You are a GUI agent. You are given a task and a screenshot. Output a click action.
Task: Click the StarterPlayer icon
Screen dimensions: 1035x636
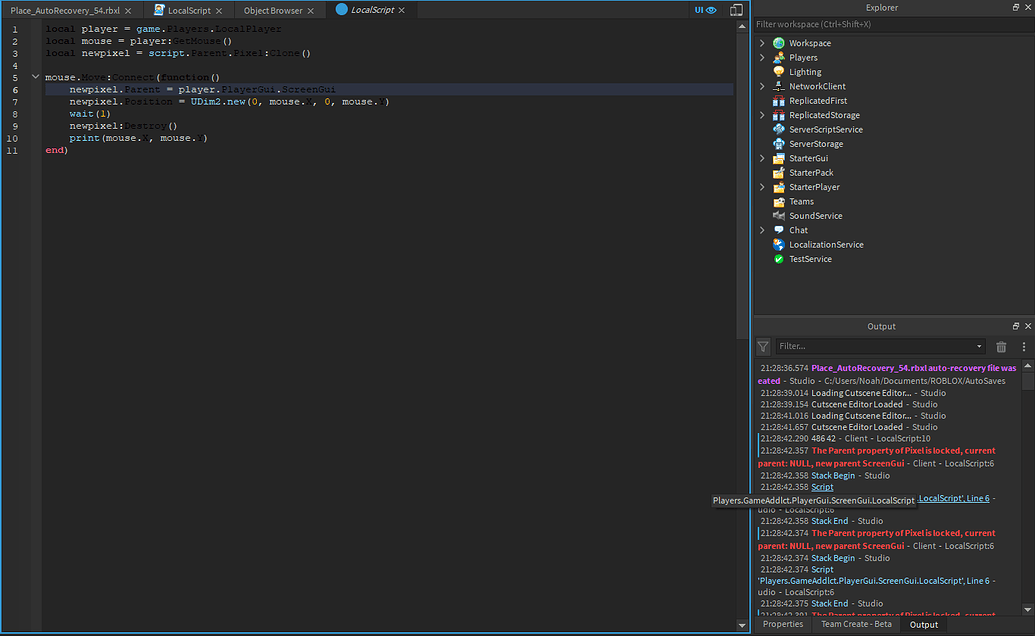click(x=779, y=187)
